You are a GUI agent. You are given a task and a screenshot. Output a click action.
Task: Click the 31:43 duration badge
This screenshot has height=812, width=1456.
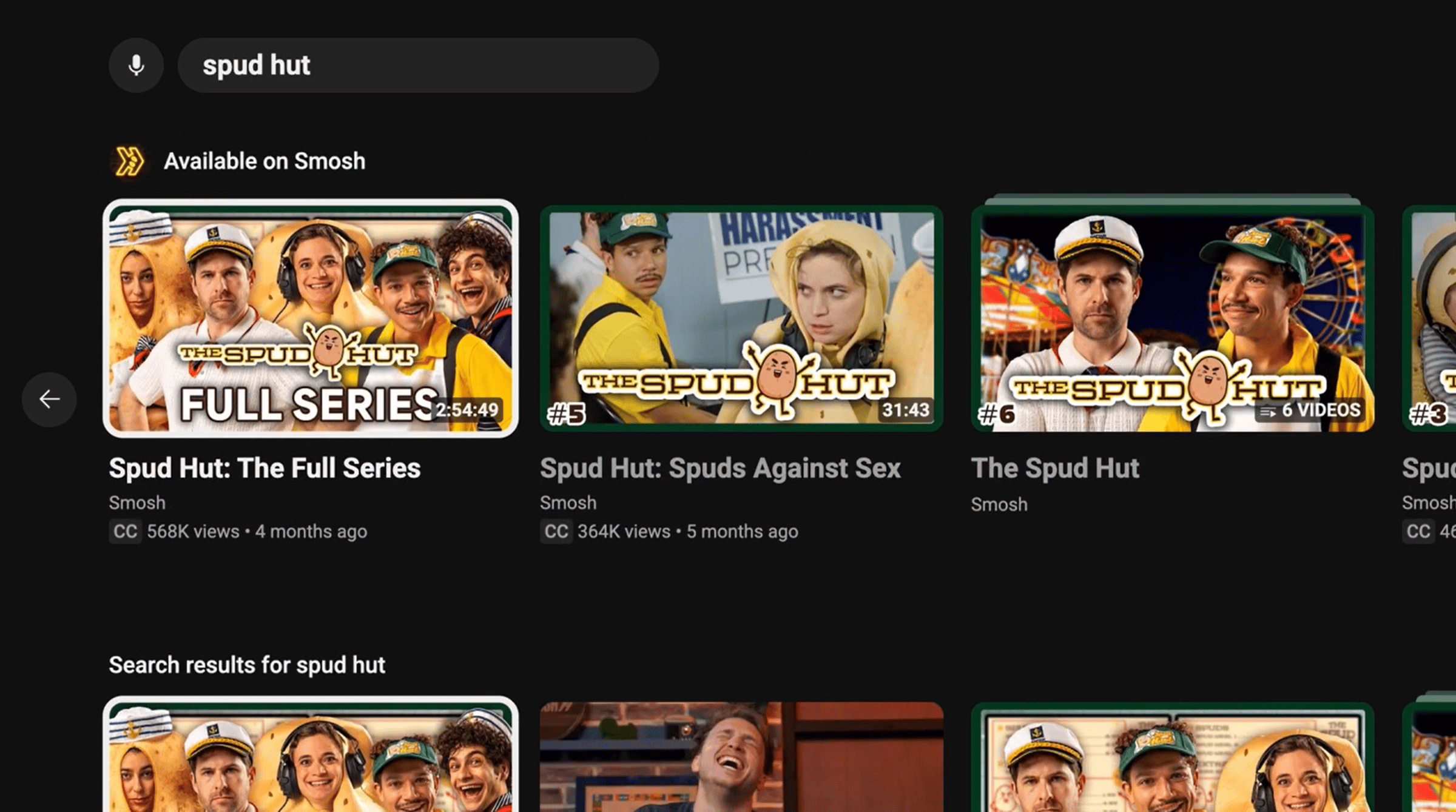pyautogui.click(x=905, y=410)
